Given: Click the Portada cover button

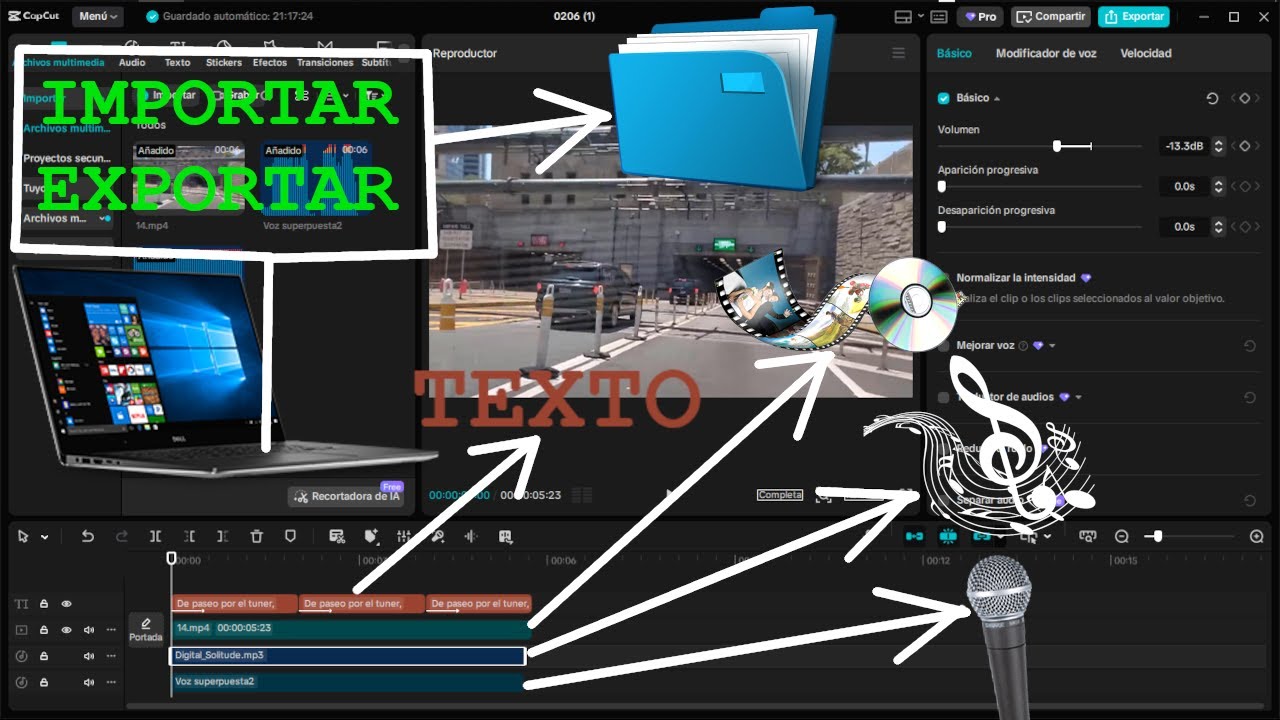Looking at the screenshot, I should (x=146, y=630).
